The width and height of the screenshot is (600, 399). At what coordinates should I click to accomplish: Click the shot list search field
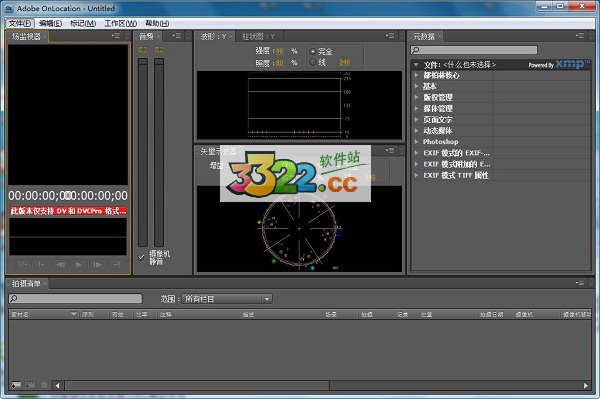(75, 298)
